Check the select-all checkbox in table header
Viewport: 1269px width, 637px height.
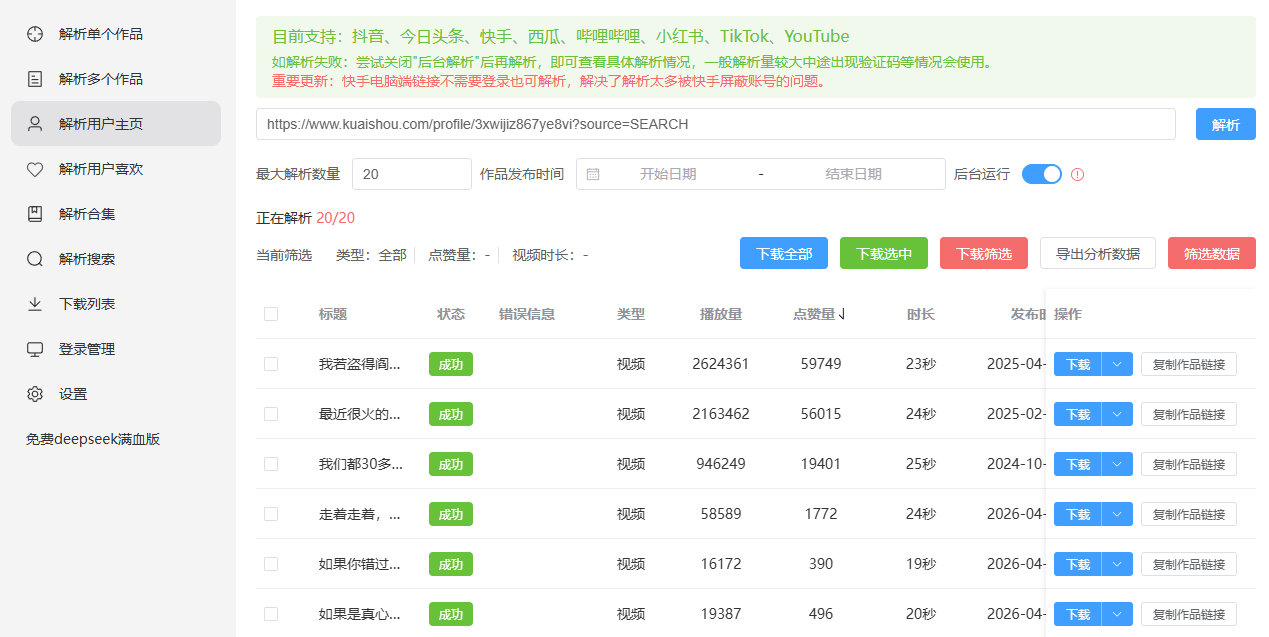(271, 314)
